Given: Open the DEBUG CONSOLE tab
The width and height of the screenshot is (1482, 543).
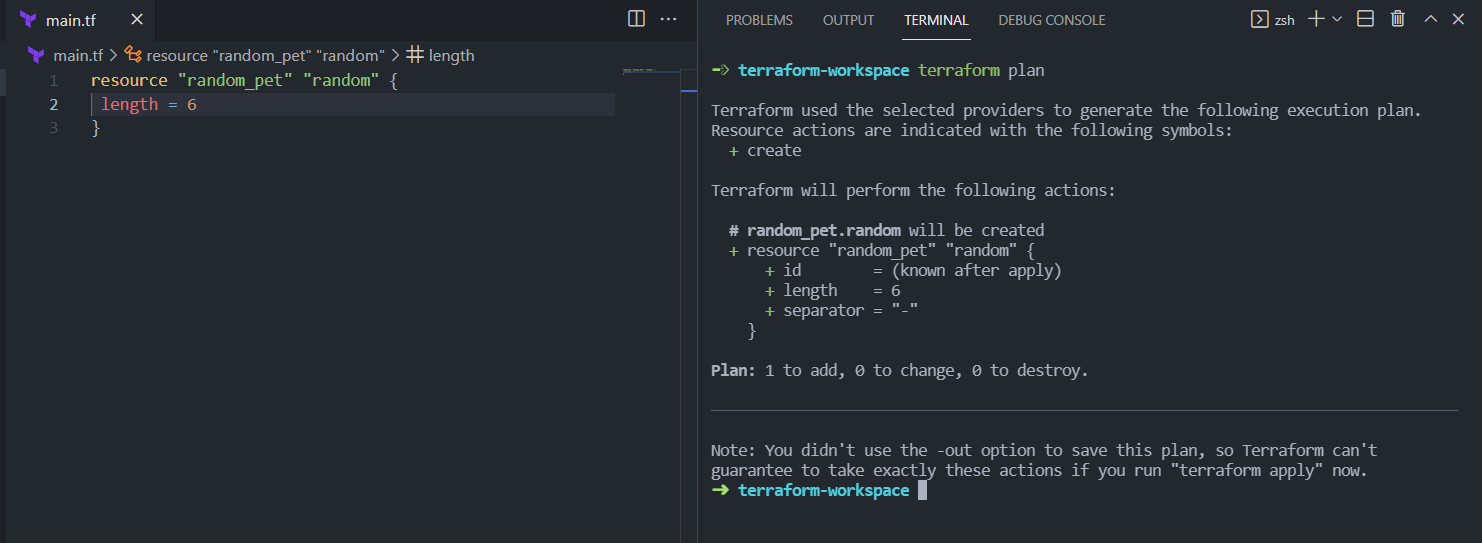Looking at the screenshot, I should pyautogui.click(x=1051, y=20).
